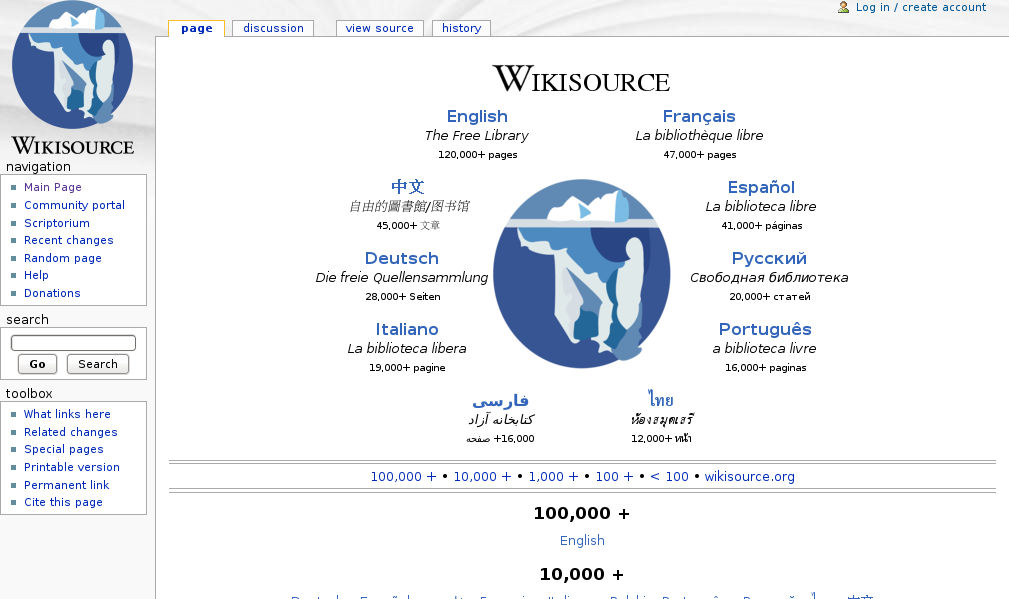
Task: Click English under the 100,000 + heading
Action: [x=582, y=540]
